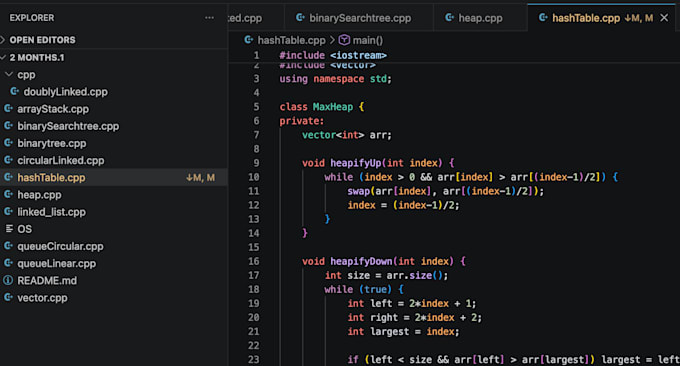Click C++ icon beside circularLinked.cpp
The image size is (680, 366).
coord(8,160)
